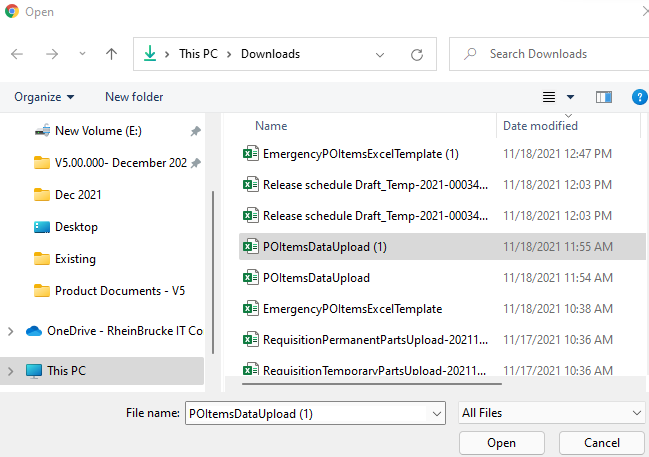Image resolution: width=649 pixels, height=457 pixels.
Task: Open the Help question mark icon
Action: (x=640, y=97)
